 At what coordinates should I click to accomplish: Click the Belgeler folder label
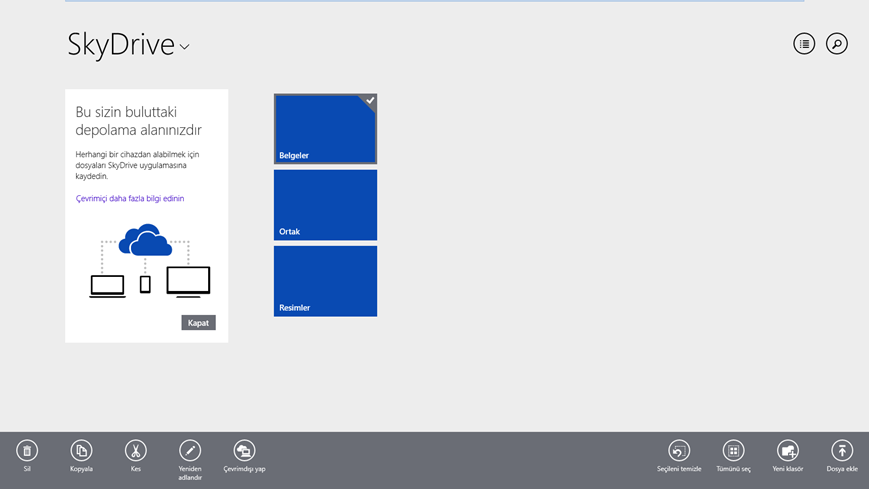coord(294,156)
